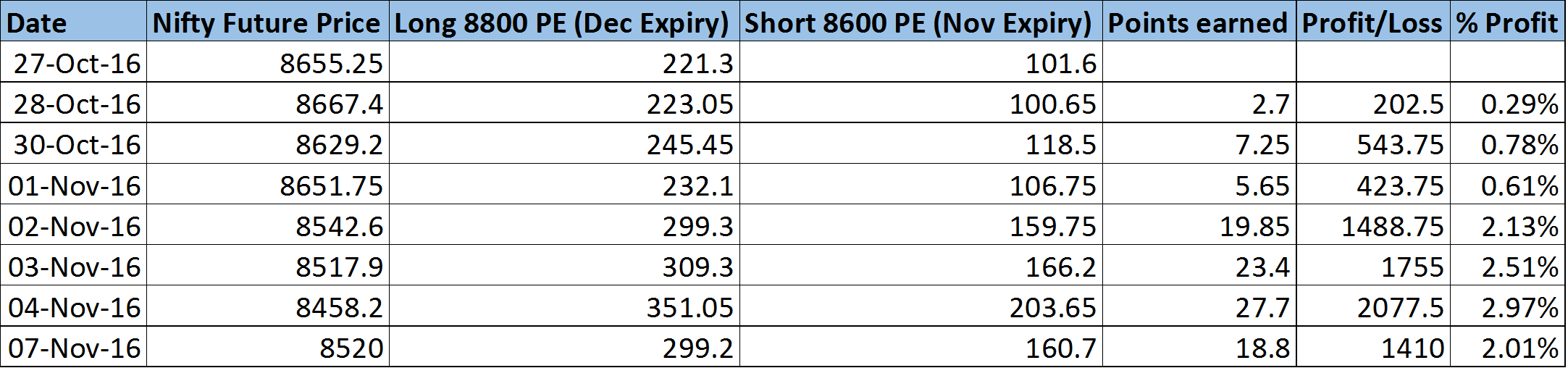This screenshot has width=1568, height=368.
Task: Select the 07-Nov-16 date cell
Action: point(73,346)
